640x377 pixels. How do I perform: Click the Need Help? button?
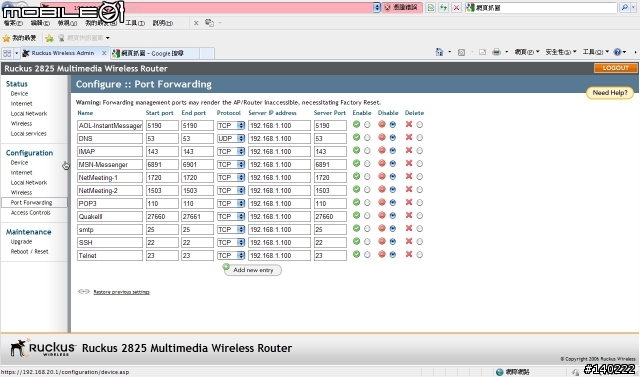[x=610, y=93]
